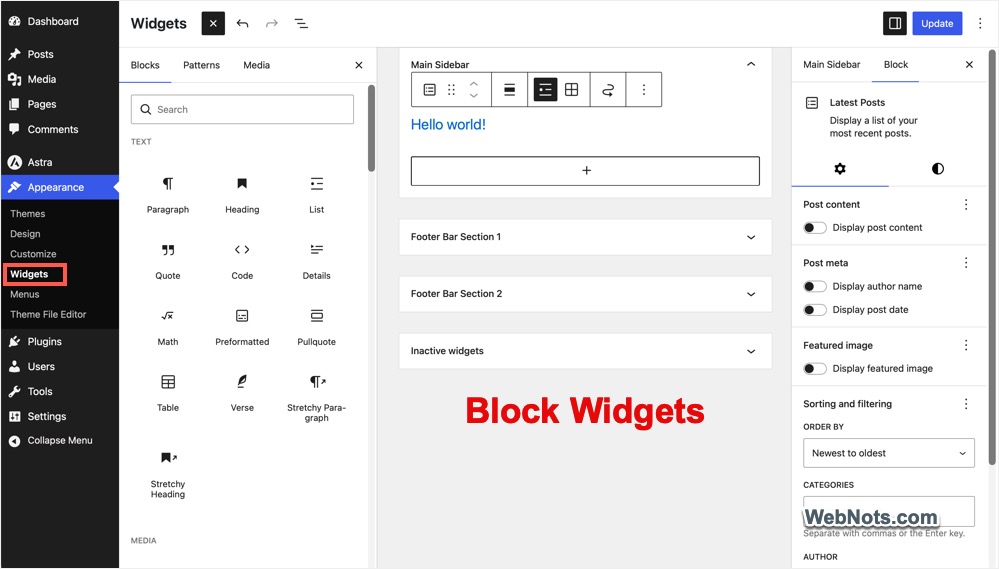Open block toolbar three-dot options
Viewport: 999px width, 569px height.
643,90
